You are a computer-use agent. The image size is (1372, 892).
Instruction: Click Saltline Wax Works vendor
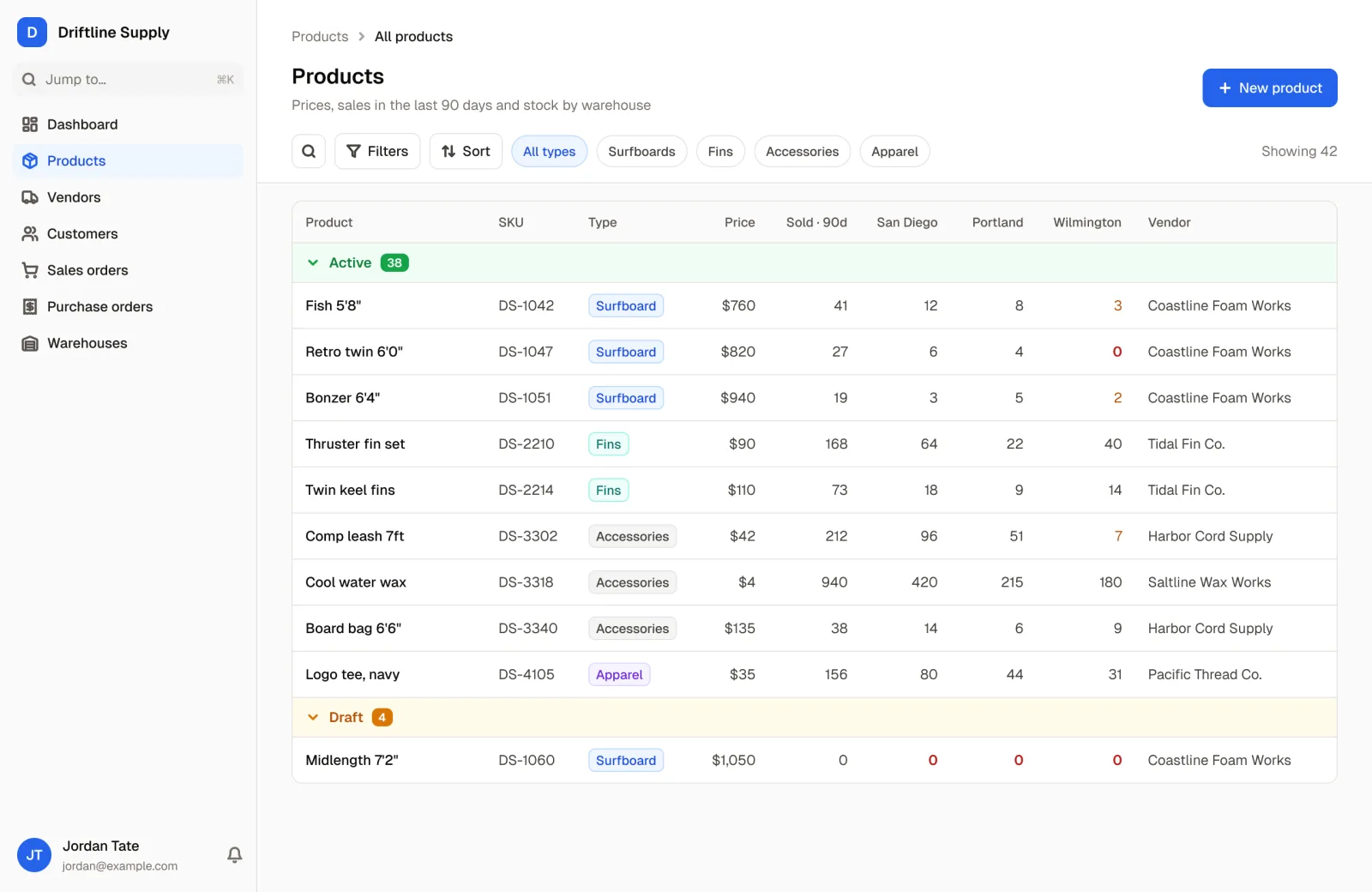[1209, 582]
